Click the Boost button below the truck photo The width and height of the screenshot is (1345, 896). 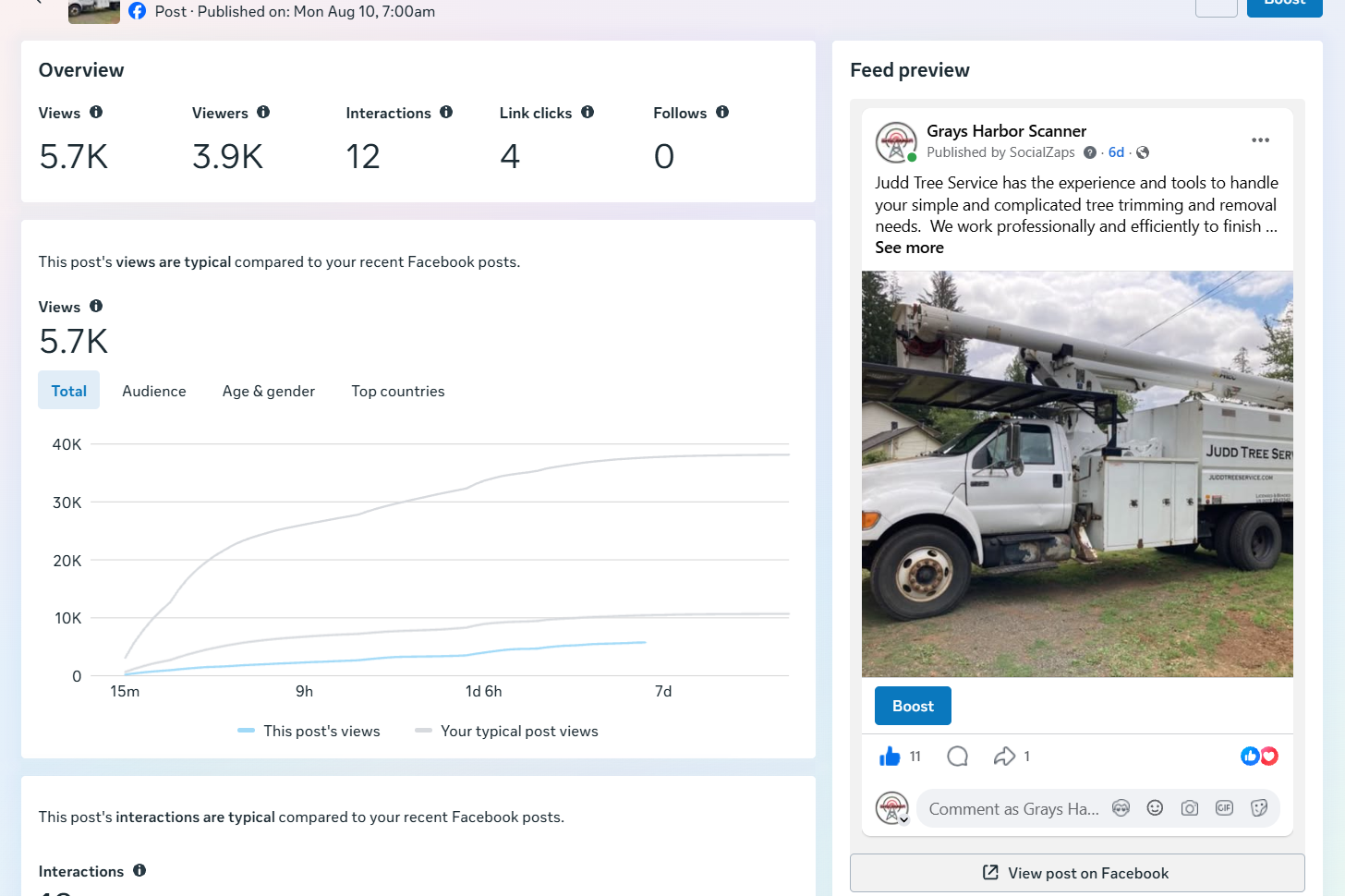[913, 706]
